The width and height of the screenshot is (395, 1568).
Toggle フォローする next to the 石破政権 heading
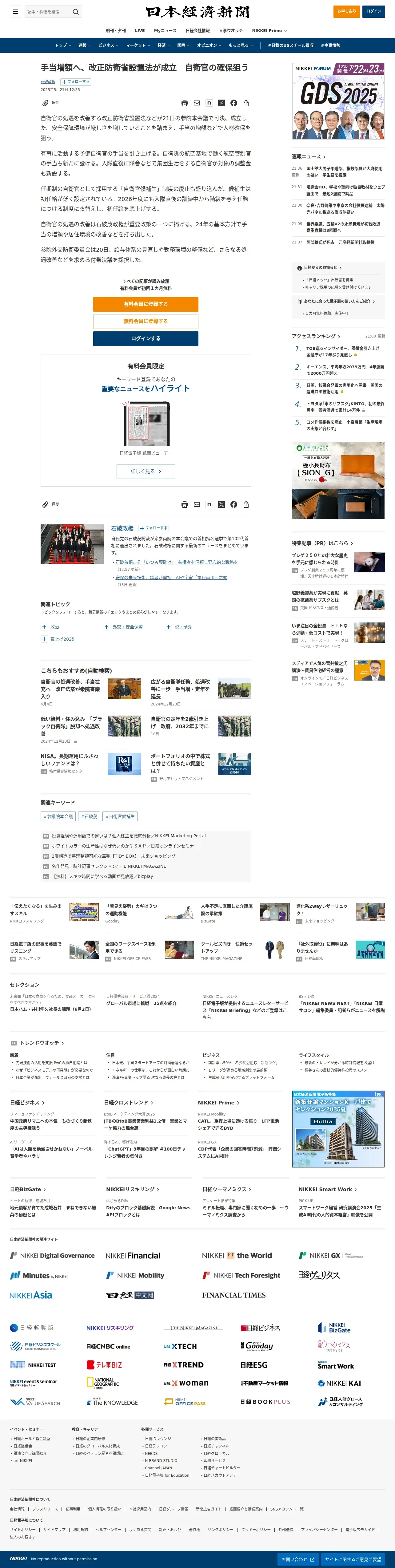154,528
